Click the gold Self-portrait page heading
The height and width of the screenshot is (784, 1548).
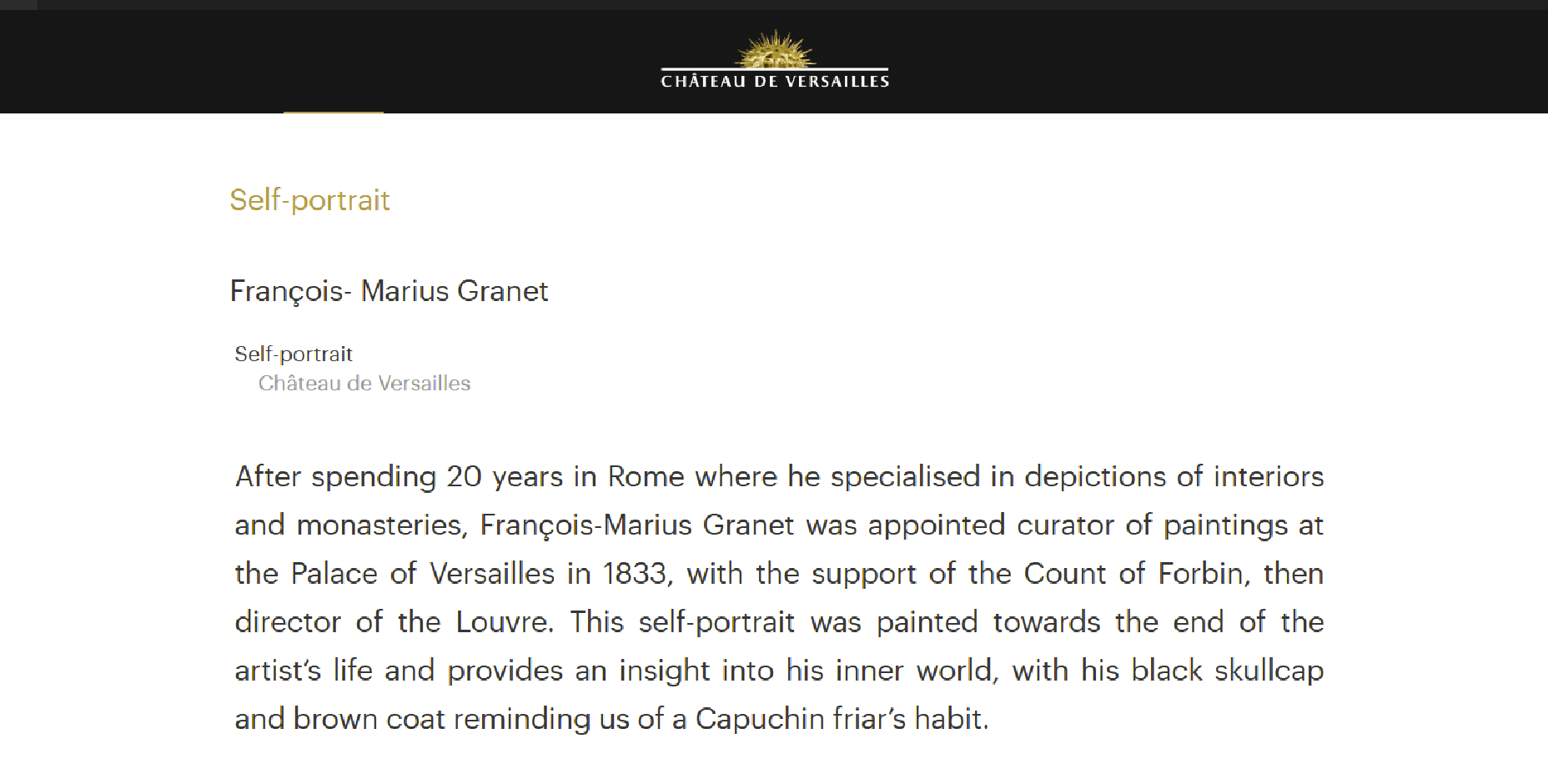[309, 200]
